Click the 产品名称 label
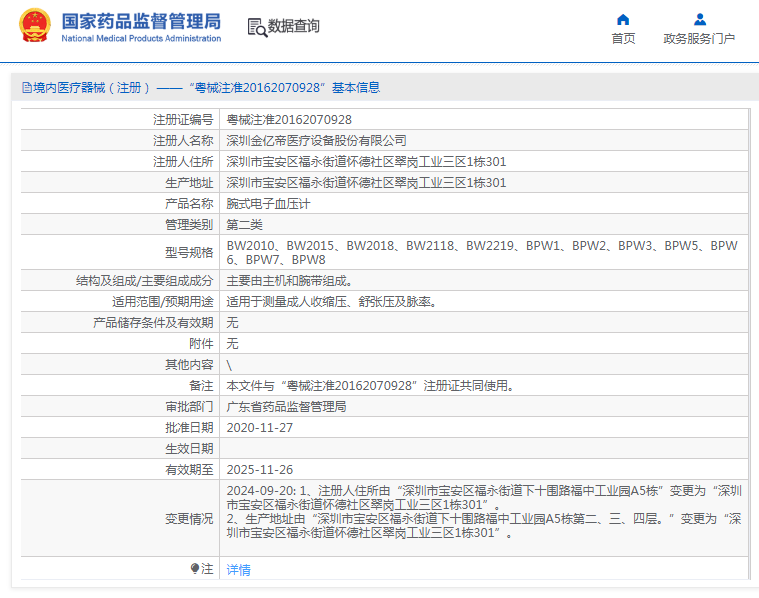759x598 pixels. (189, 204)
